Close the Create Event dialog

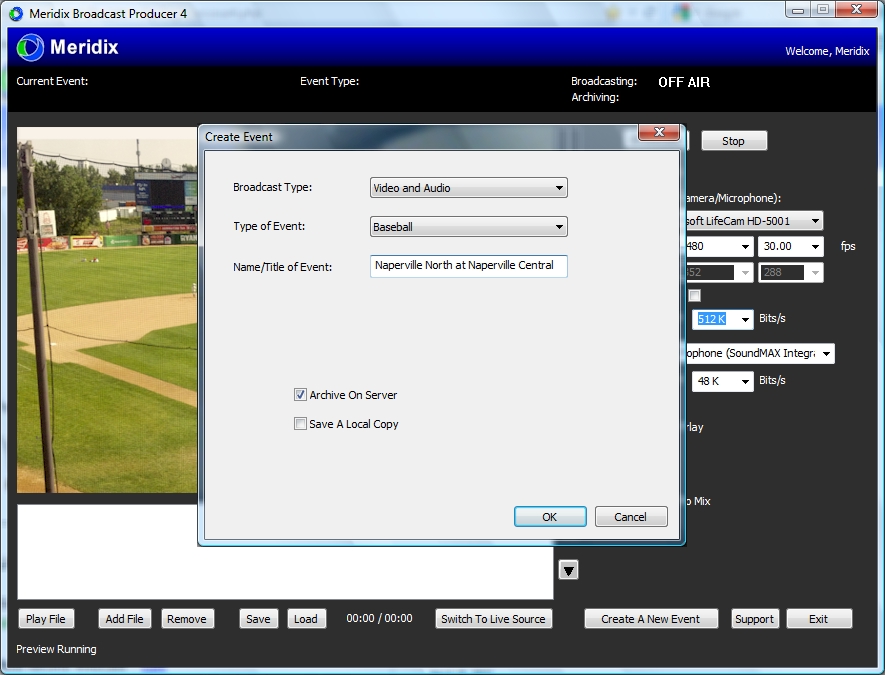(659, 134)
